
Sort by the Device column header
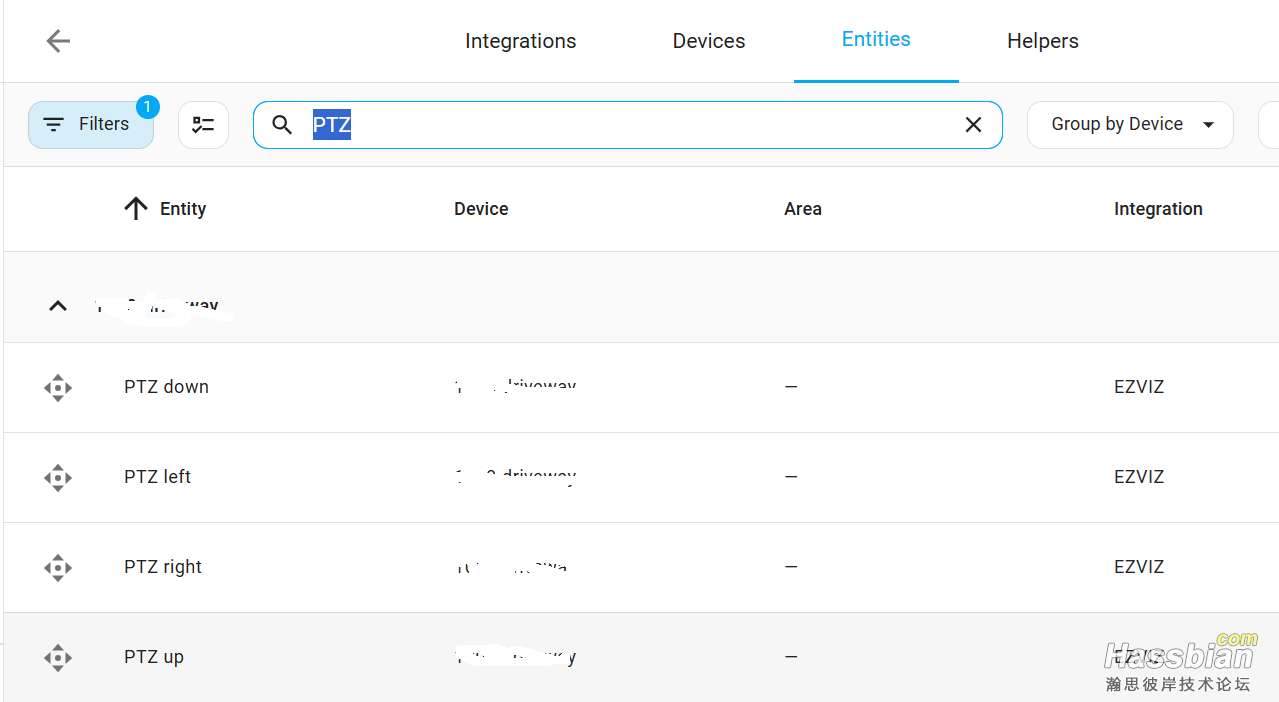pos(481,209)
